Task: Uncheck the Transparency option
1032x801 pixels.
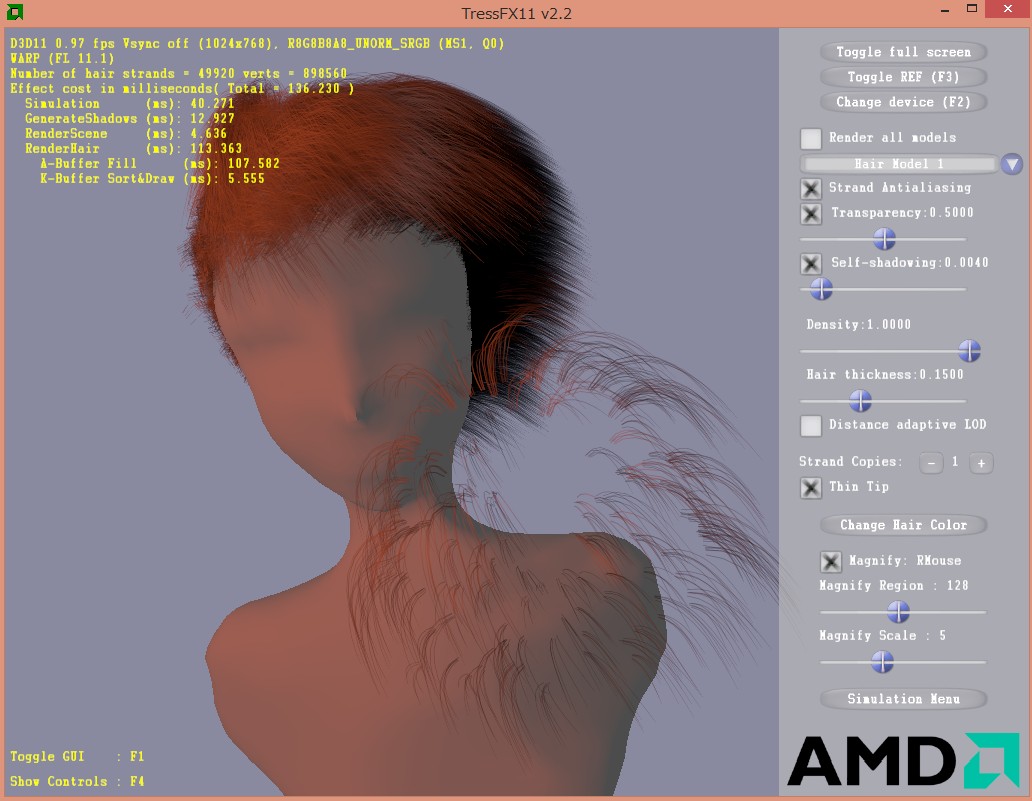Action: click(811, 213)
